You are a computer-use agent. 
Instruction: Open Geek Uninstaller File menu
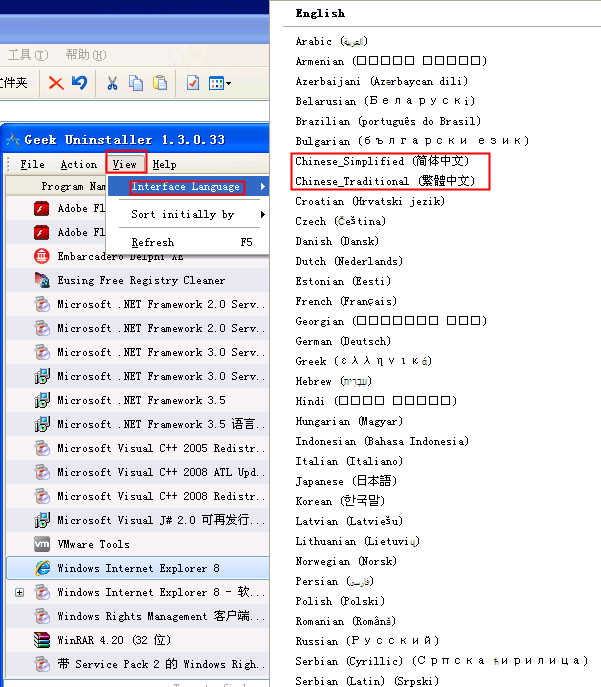[32, 164]
